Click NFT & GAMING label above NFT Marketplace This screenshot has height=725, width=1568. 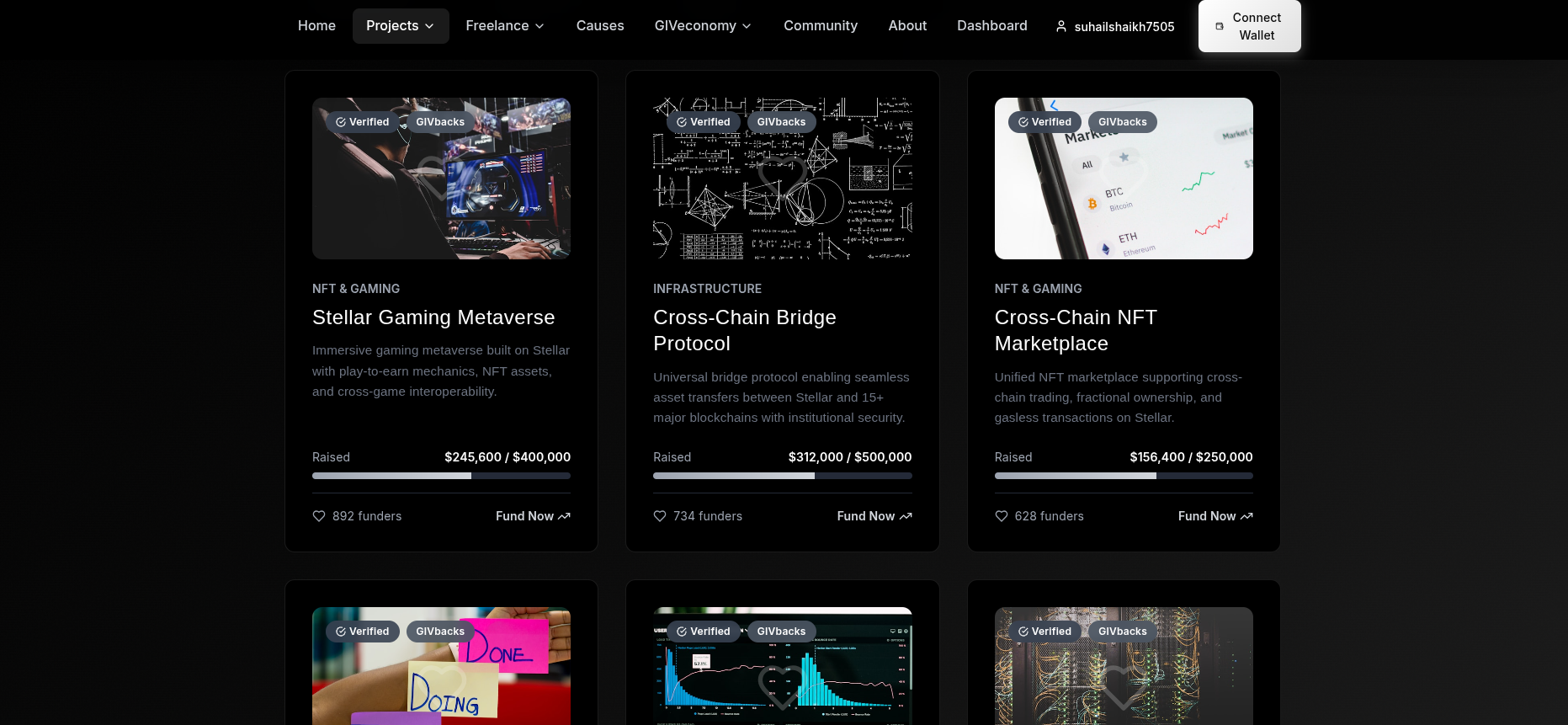pos(1038,289)
